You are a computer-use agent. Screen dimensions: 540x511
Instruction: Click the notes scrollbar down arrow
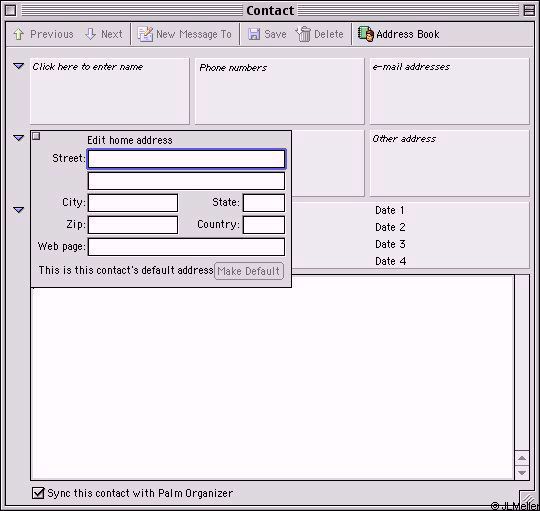tap(522, 472)
